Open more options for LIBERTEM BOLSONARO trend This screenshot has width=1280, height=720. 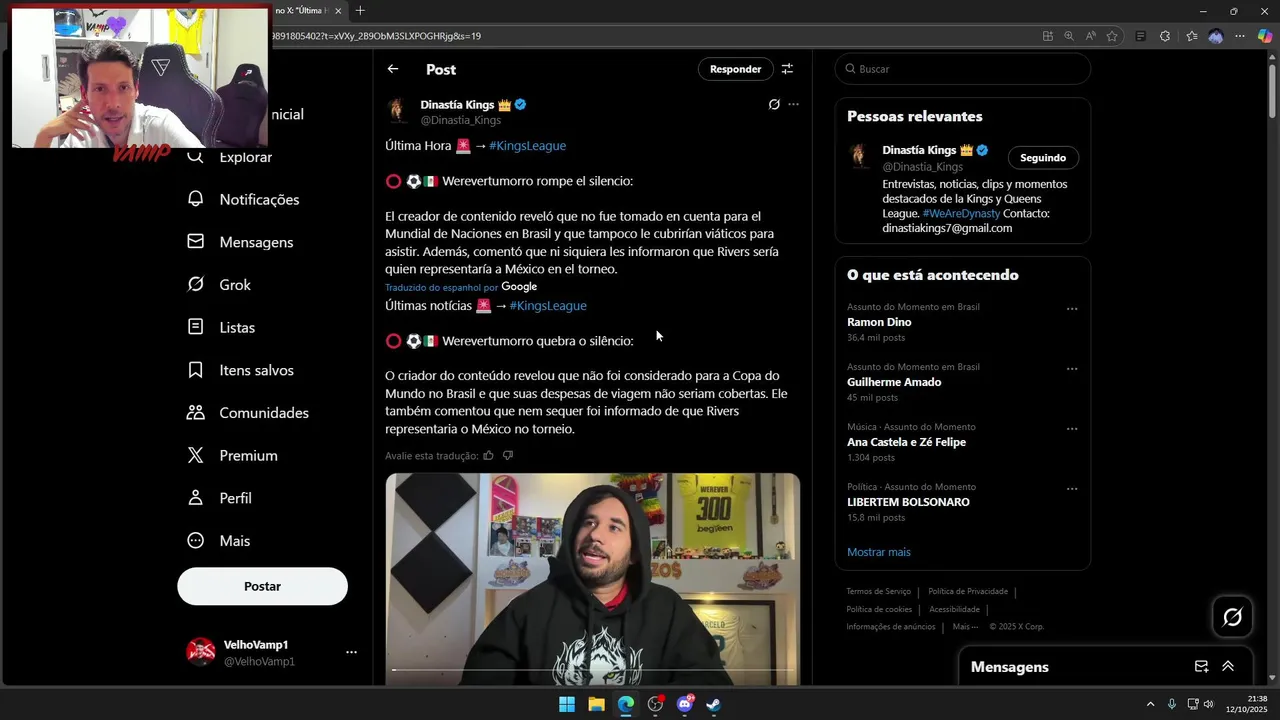click(1072, 489)
